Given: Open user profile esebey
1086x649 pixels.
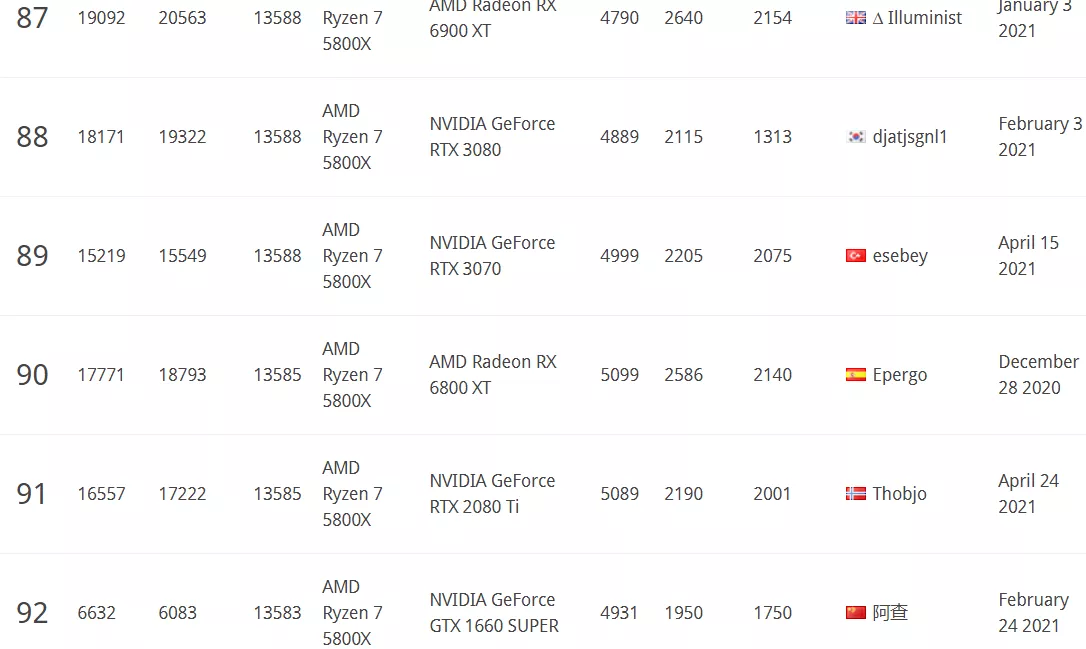Looking at the screenshot, I should (900, 256).
